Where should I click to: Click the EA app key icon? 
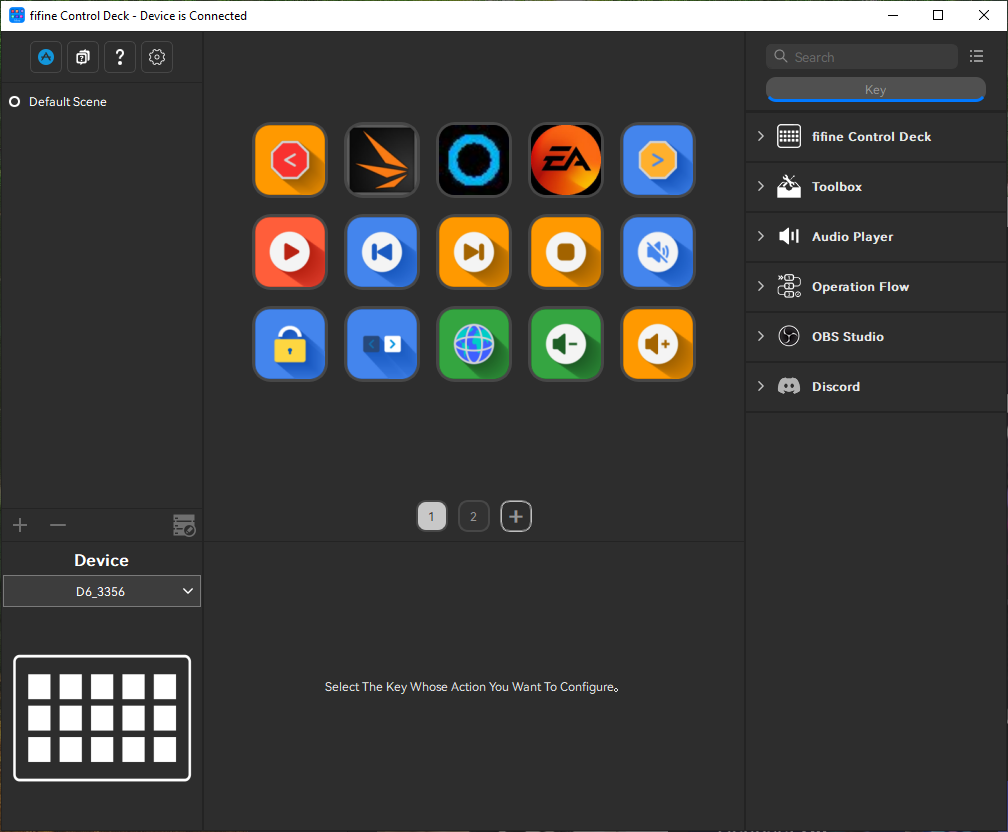pyautogui.click(x=566, y=160)
